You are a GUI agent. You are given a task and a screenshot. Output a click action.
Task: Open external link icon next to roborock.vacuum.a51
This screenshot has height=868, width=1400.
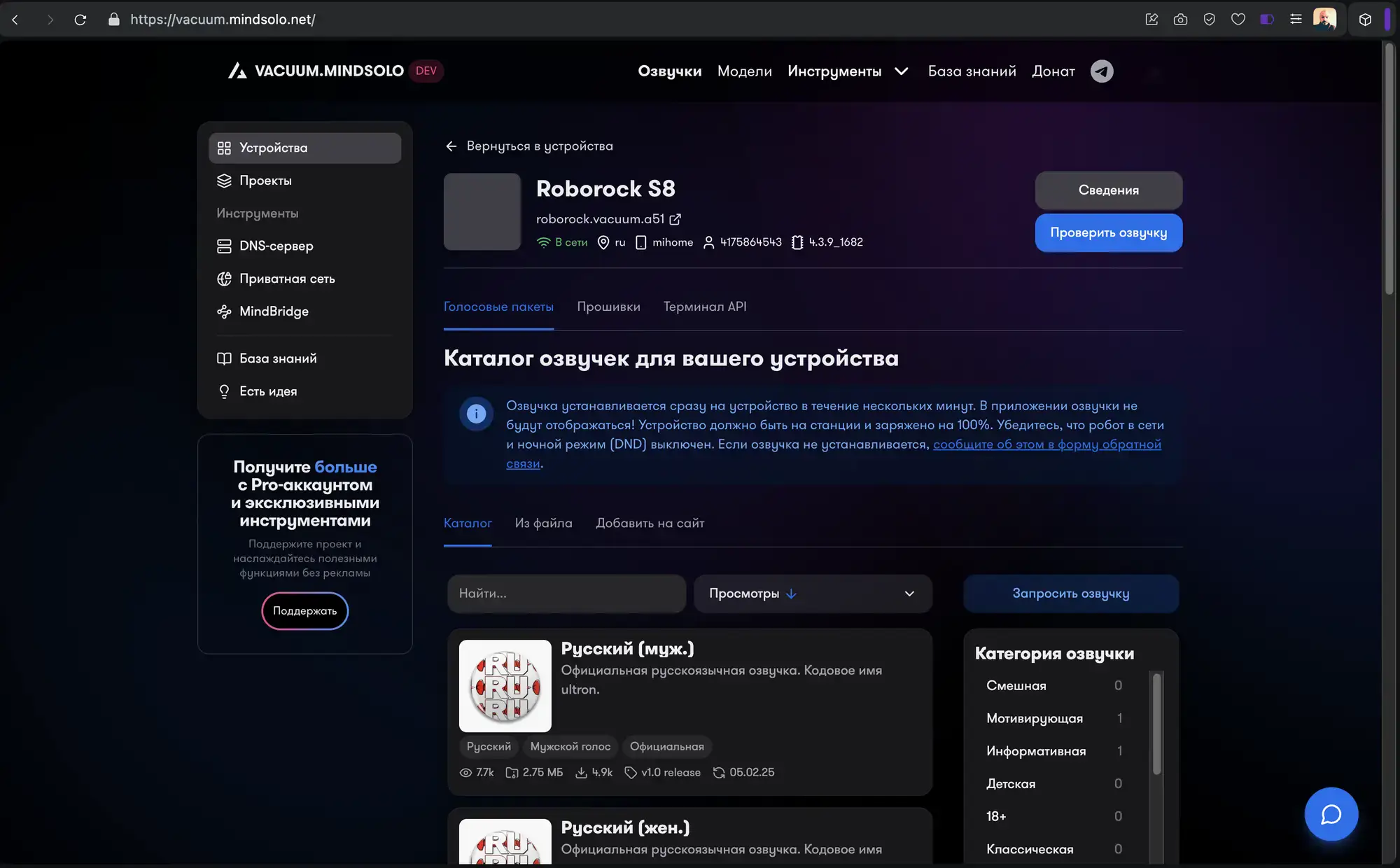675,219
